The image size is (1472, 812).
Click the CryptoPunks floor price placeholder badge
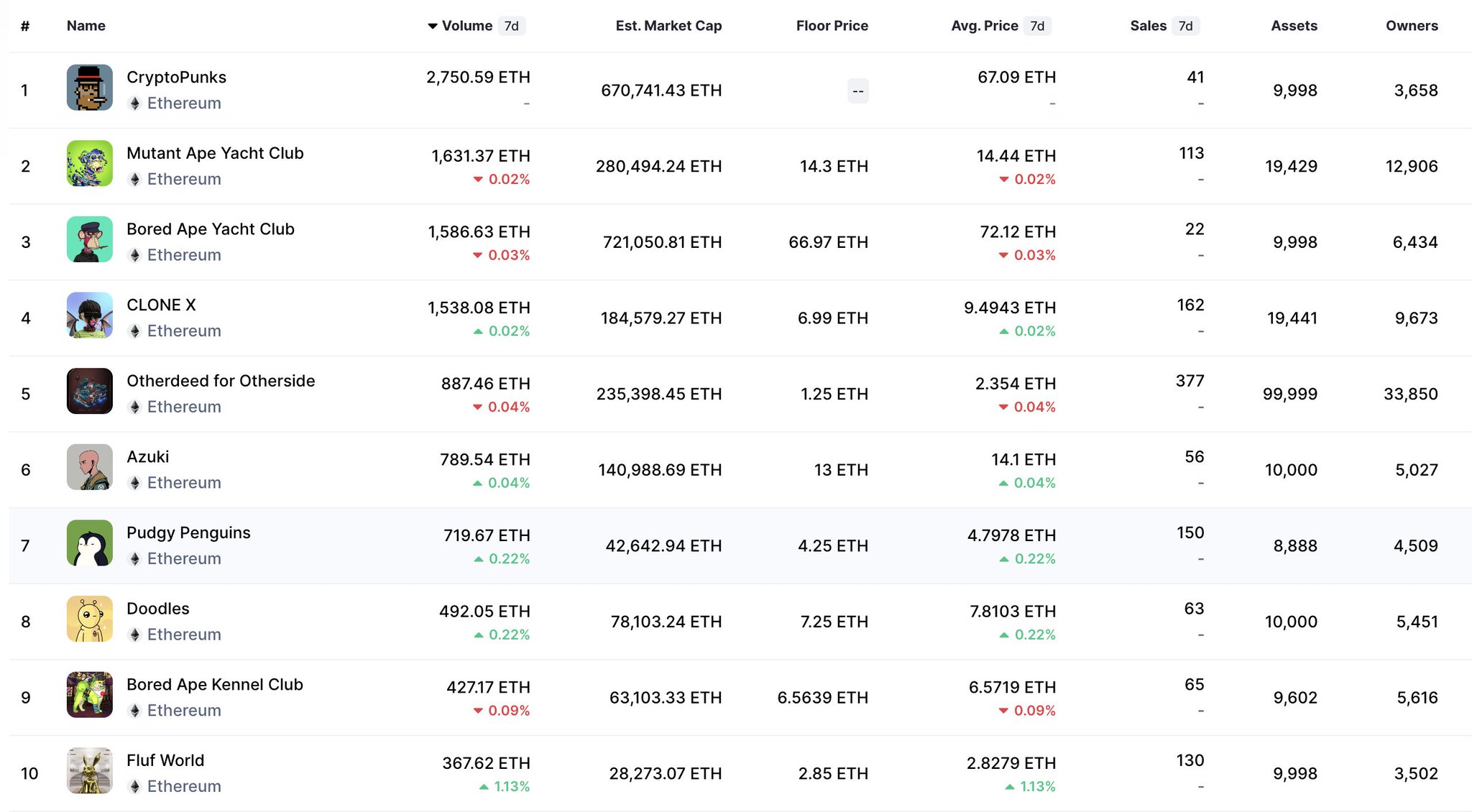(x=857, y=91)
